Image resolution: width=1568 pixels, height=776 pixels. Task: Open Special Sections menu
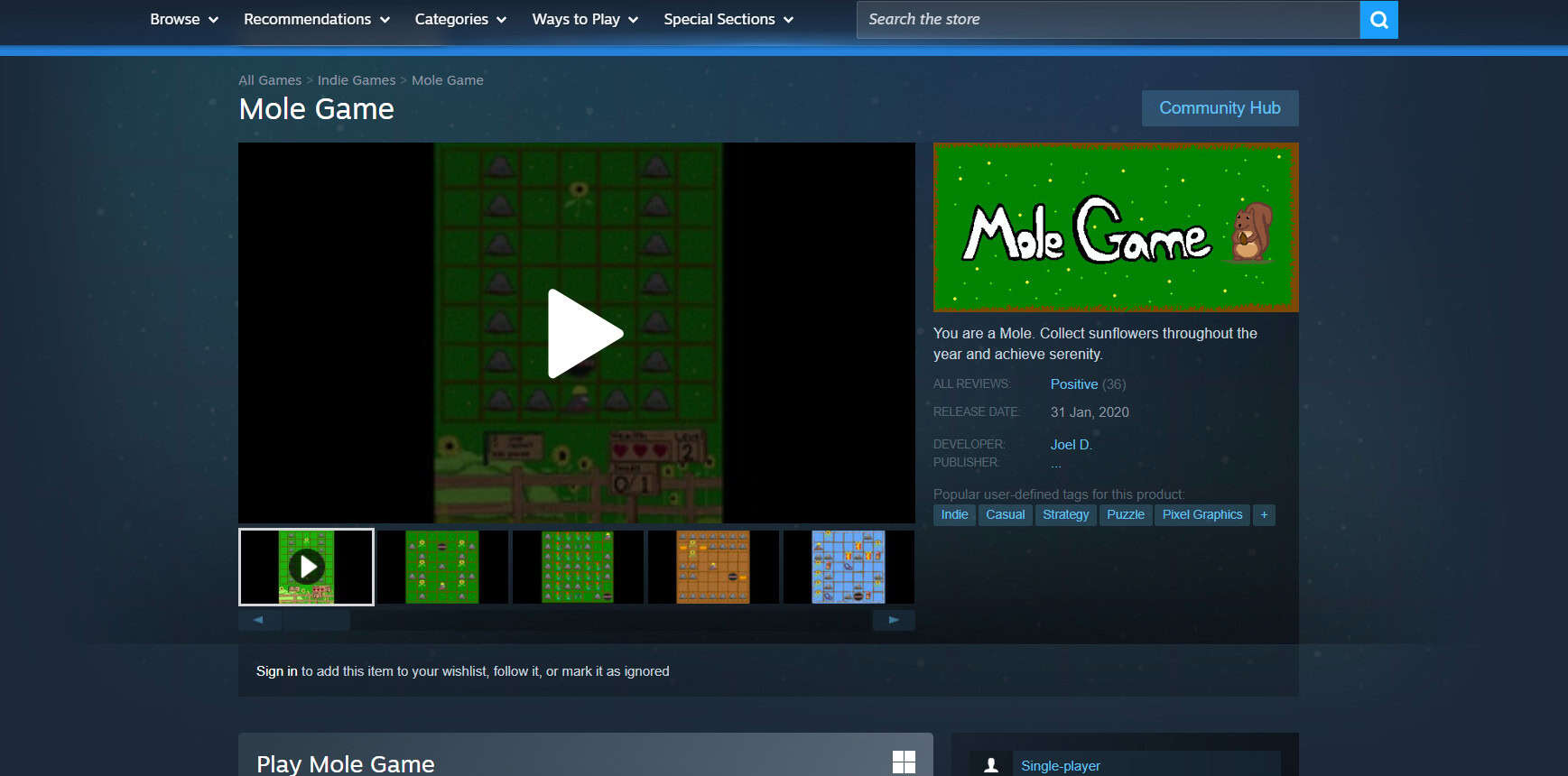point(728,20)
